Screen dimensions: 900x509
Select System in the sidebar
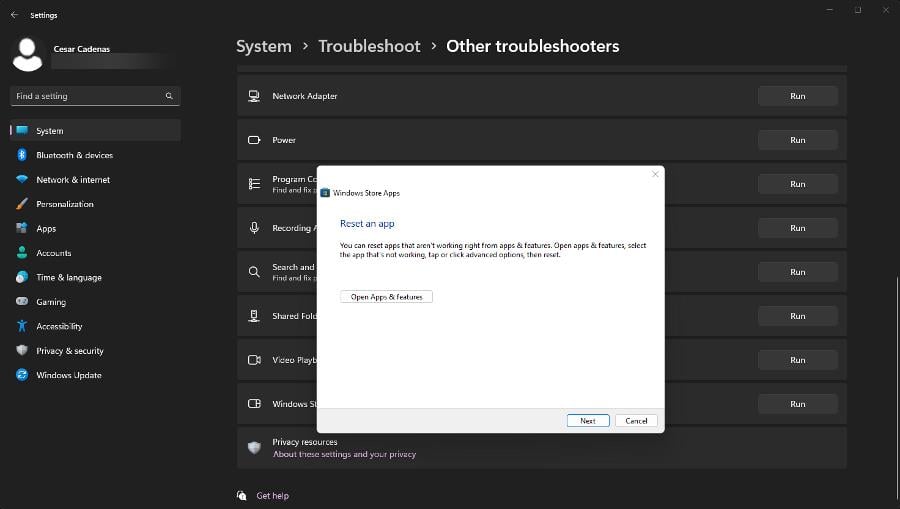point(95,131)
